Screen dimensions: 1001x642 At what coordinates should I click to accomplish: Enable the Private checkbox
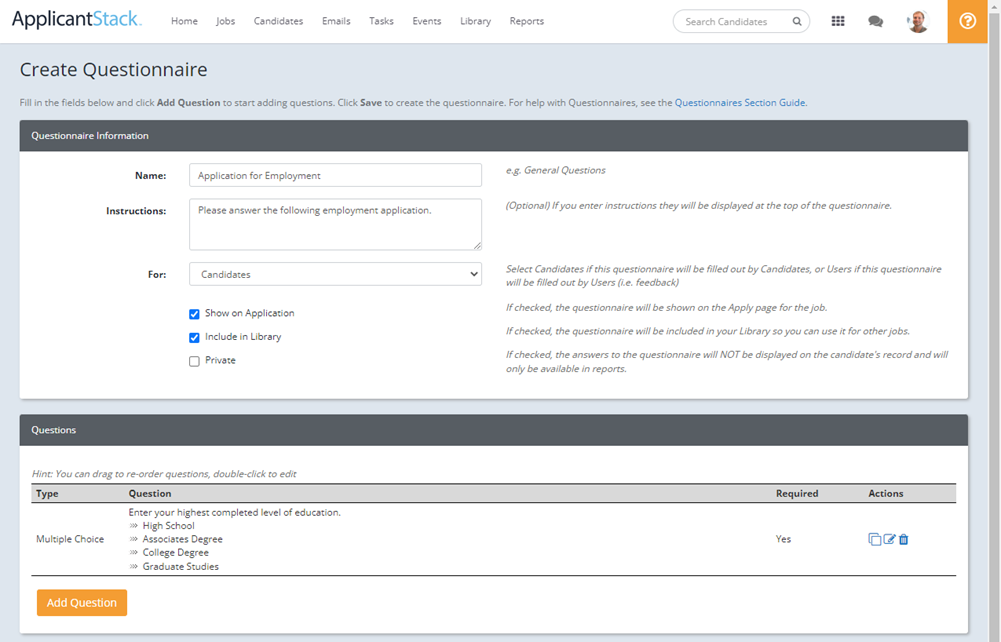pyautogui.click(x=195, y=361)
